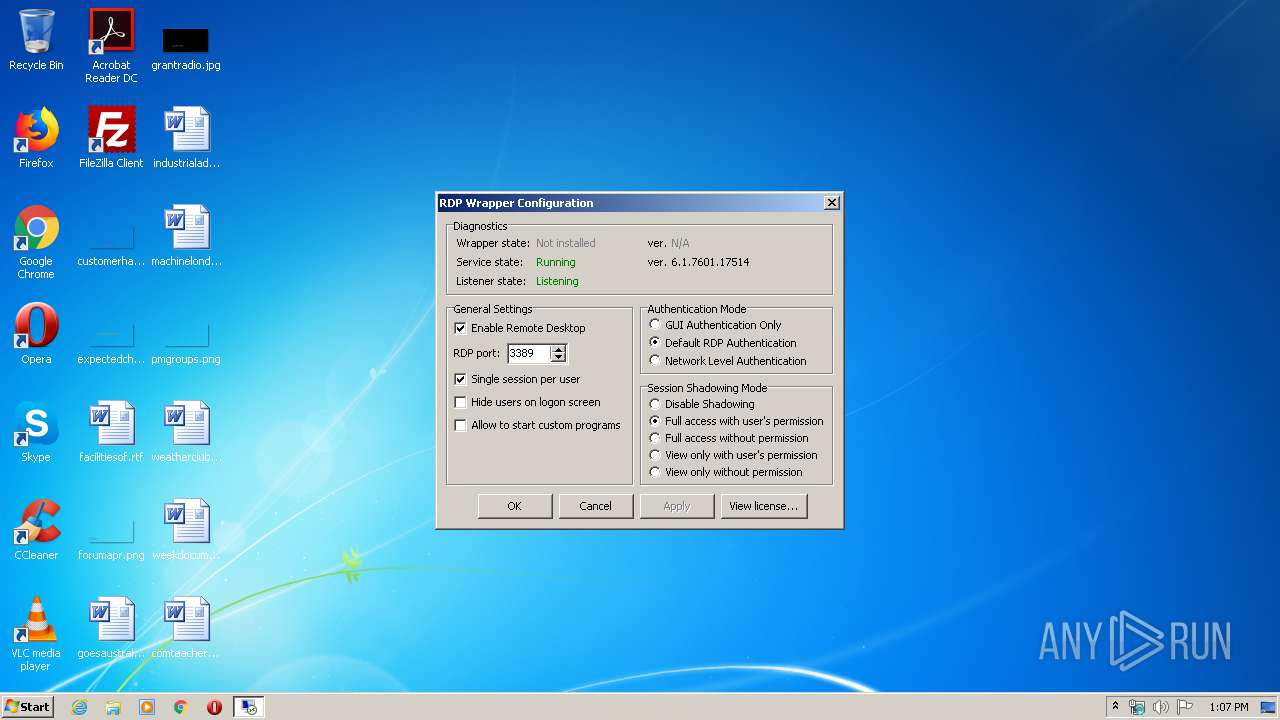
Task: Click the Apply button
Action: (677, 506)
